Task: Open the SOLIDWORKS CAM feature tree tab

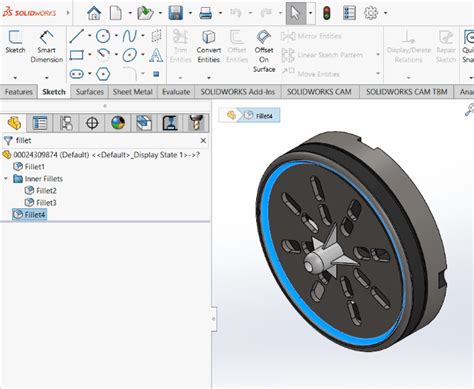Action: point(144,123)
